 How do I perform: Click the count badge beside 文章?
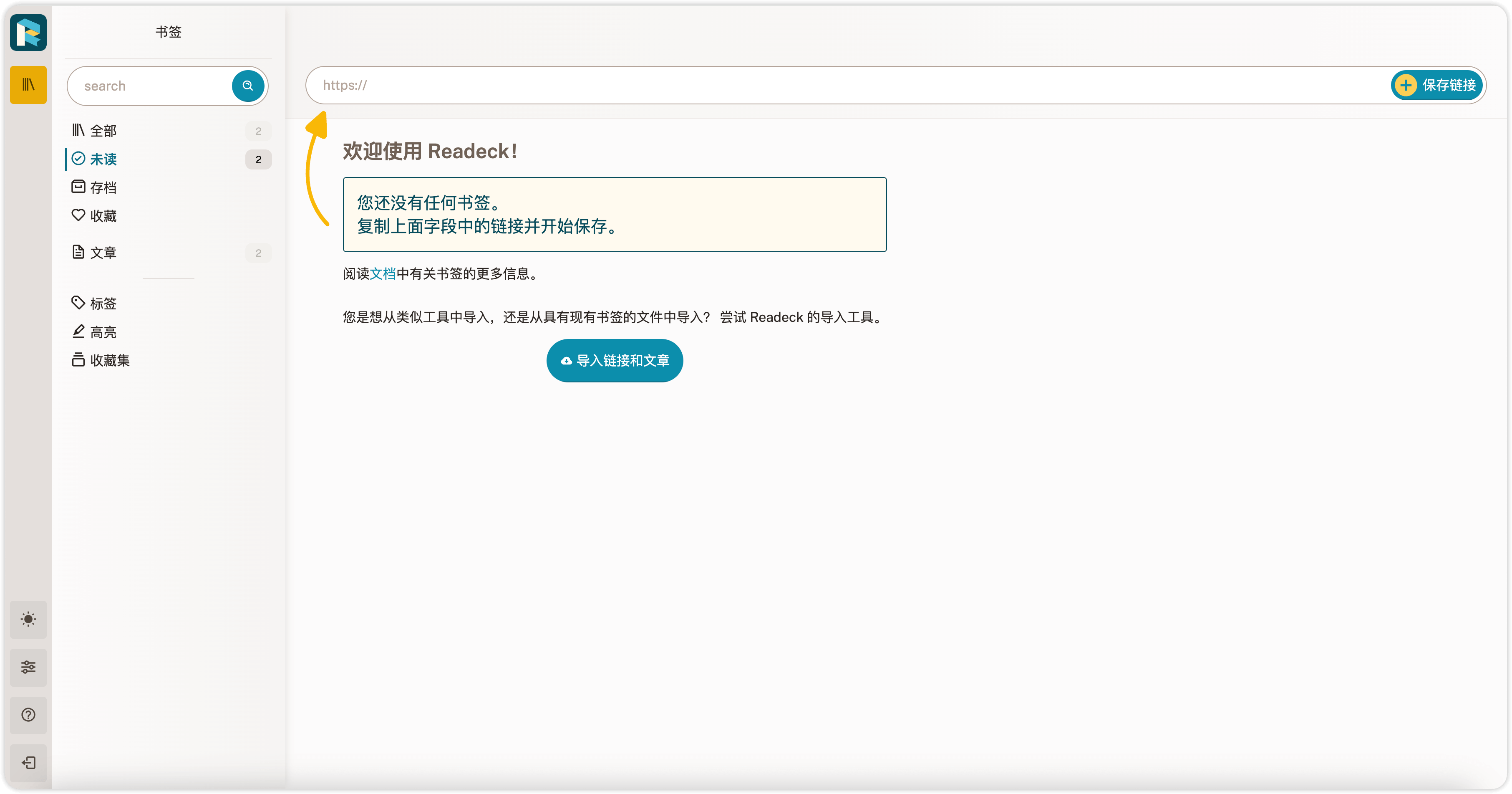click(x=258, y=253)
